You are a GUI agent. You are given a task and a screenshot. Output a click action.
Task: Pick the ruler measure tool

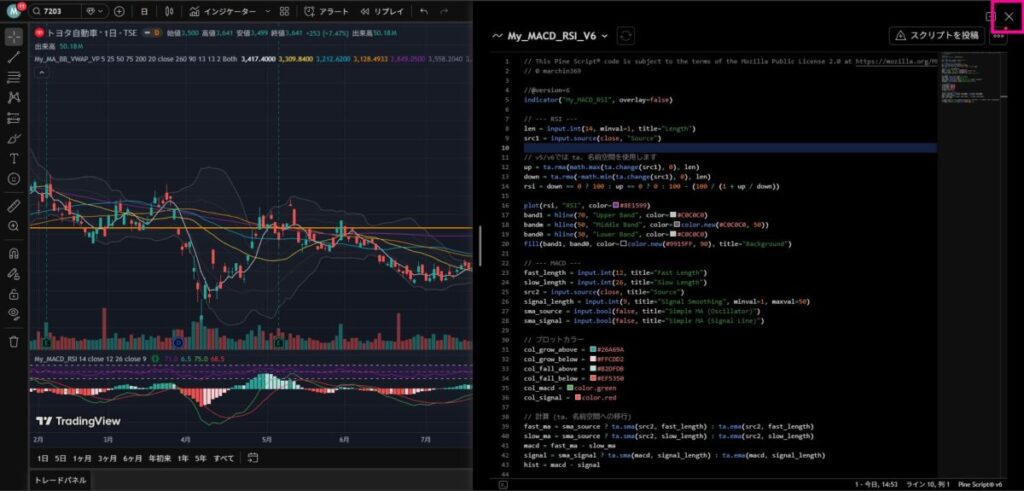click(x=14, y=205)
